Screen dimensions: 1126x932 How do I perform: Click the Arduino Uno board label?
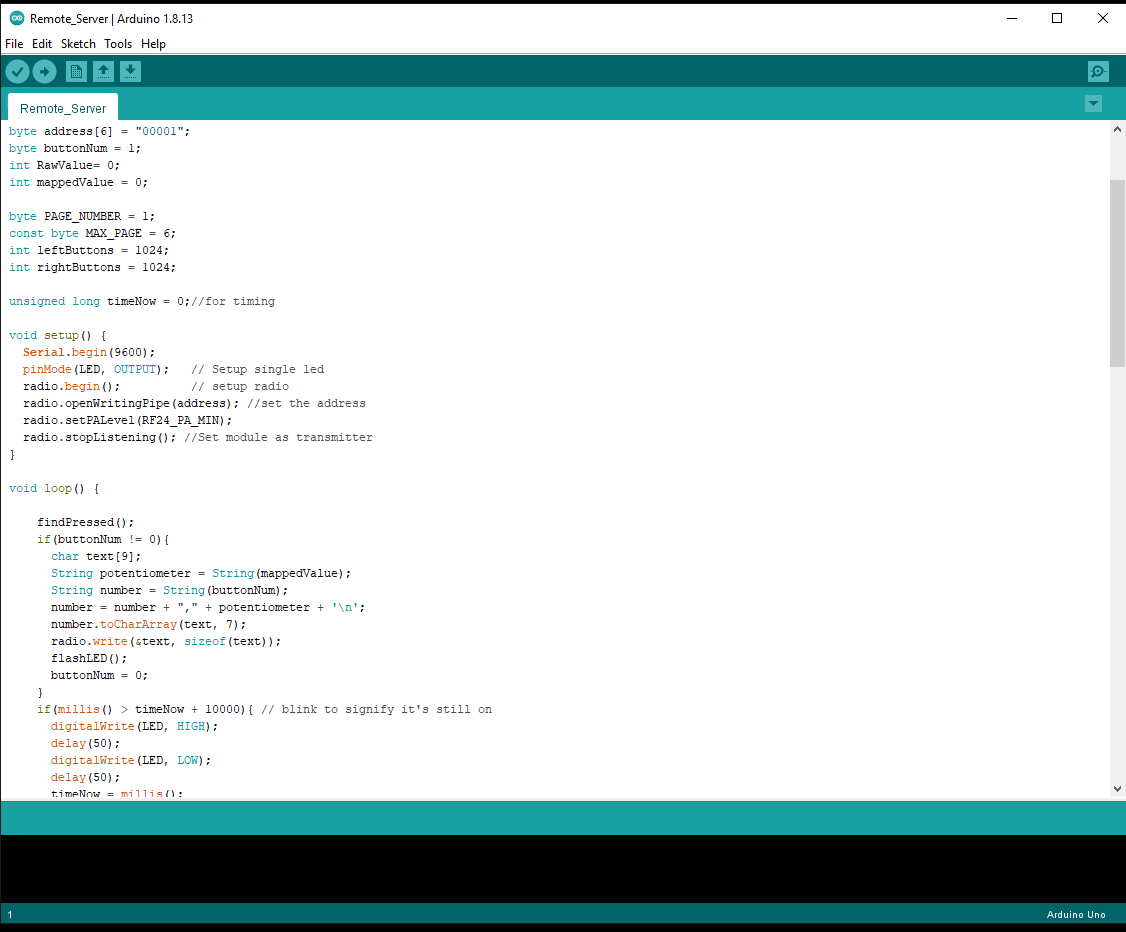coord(1076,914)
